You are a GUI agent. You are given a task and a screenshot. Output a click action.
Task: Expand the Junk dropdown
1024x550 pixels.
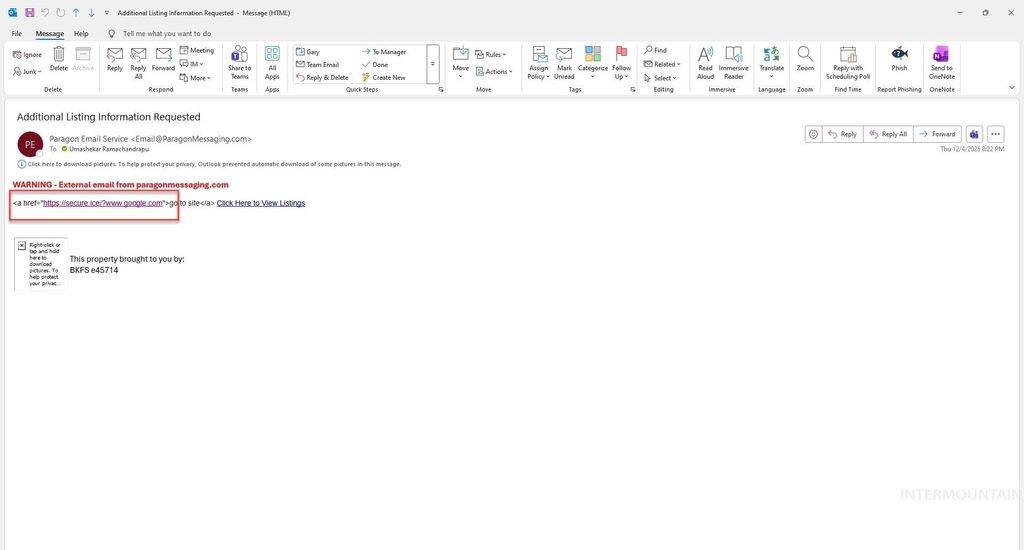(x=31, y=72)
